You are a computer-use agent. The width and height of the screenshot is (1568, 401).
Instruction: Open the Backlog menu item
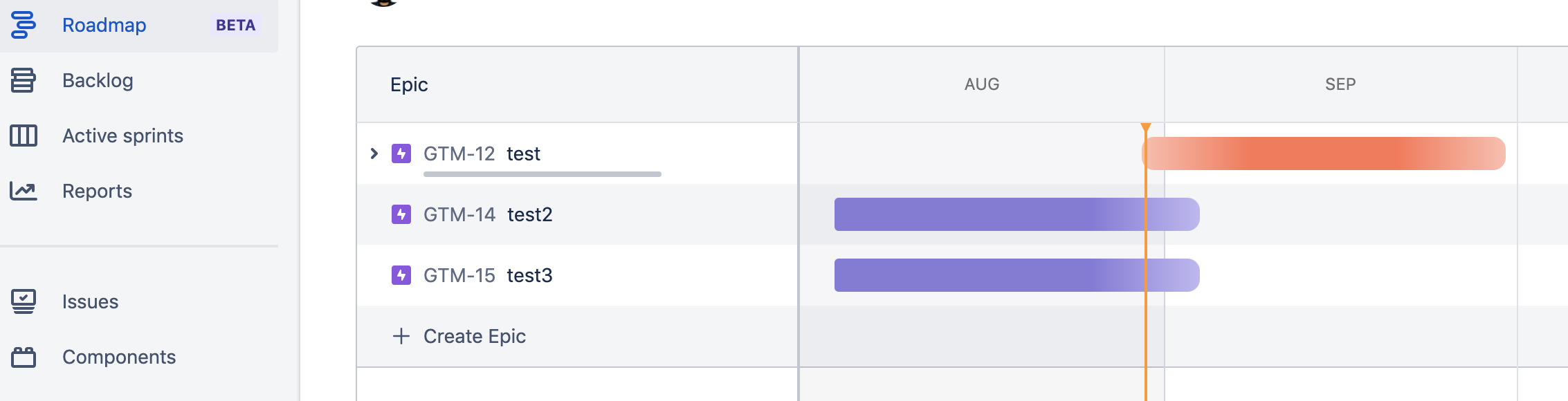[x=98, y=80]
